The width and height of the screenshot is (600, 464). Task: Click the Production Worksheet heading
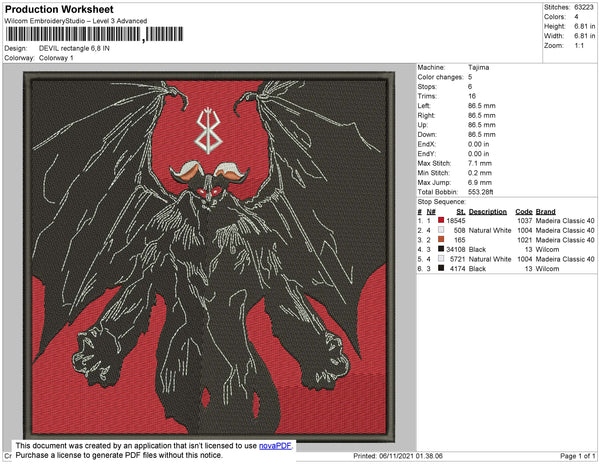[x=59, y=9]
